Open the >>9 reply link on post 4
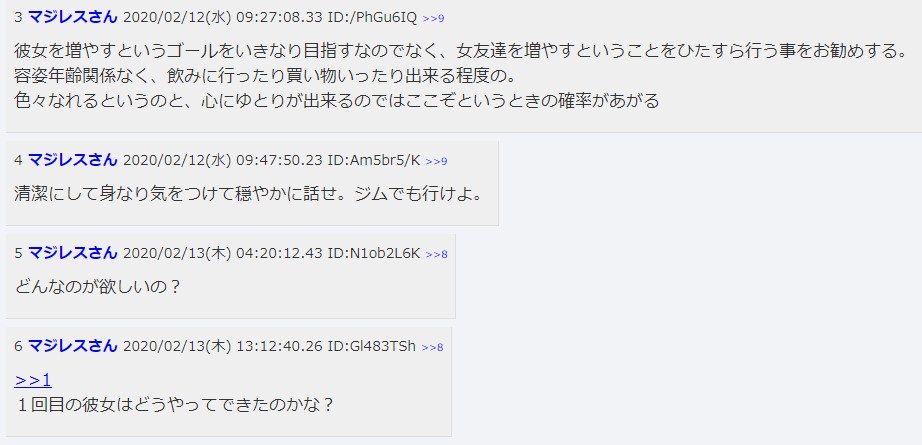The image size is (922, 445). [436, 160]
